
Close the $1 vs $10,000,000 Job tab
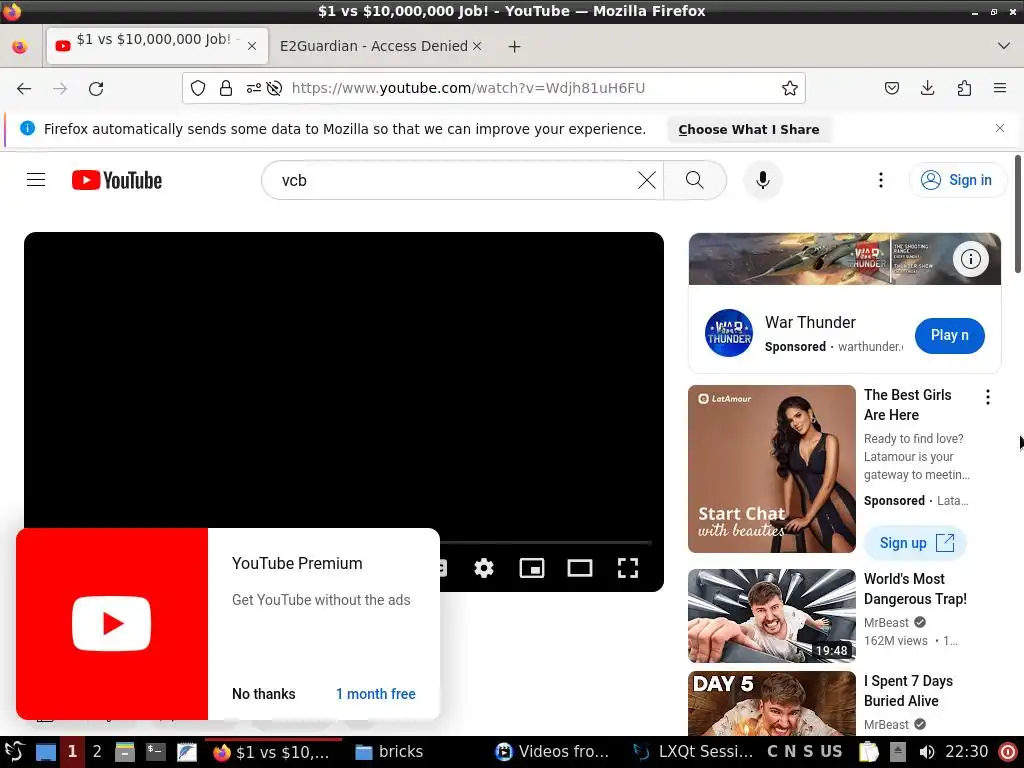tap(252, 46)
